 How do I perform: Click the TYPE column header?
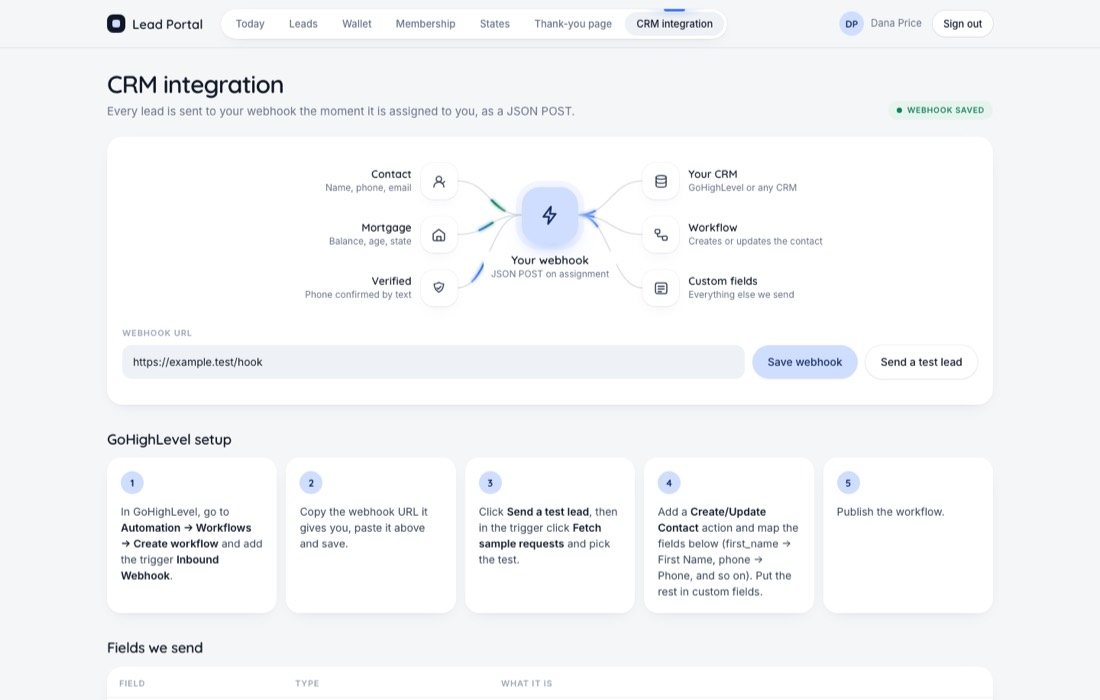click(307, 683)
